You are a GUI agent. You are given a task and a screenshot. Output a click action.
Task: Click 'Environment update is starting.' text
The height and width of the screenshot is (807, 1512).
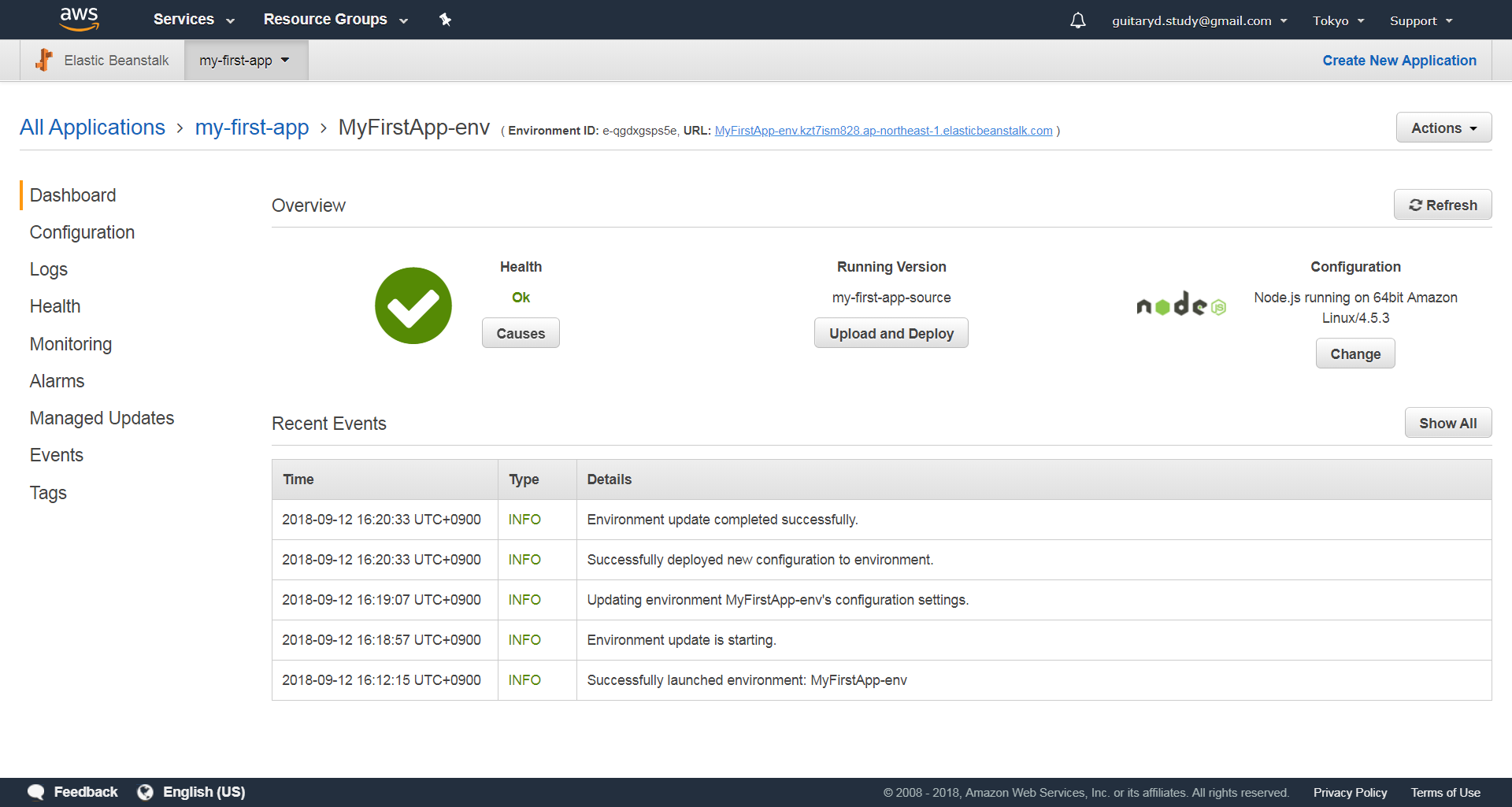pyautogui.click(x=681, y=640)
